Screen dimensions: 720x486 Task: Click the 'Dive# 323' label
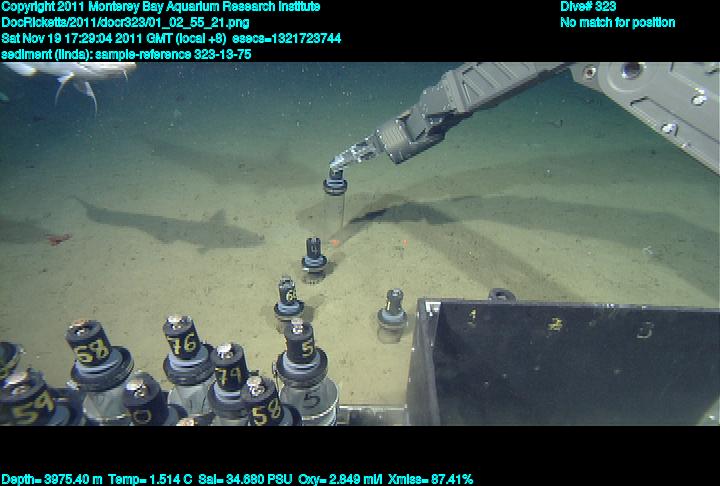click(x=586, y=7)
